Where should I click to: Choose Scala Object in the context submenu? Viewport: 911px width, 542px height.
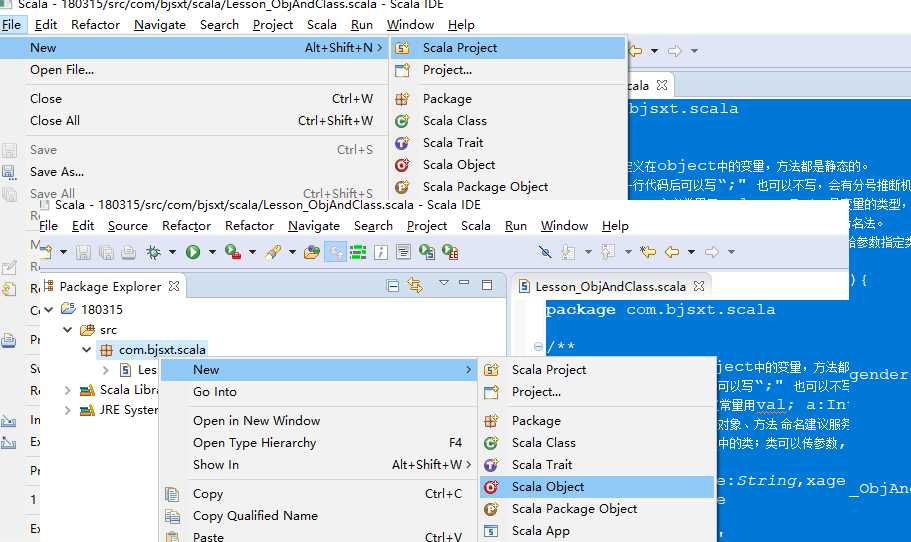click(x=597, y=487)
